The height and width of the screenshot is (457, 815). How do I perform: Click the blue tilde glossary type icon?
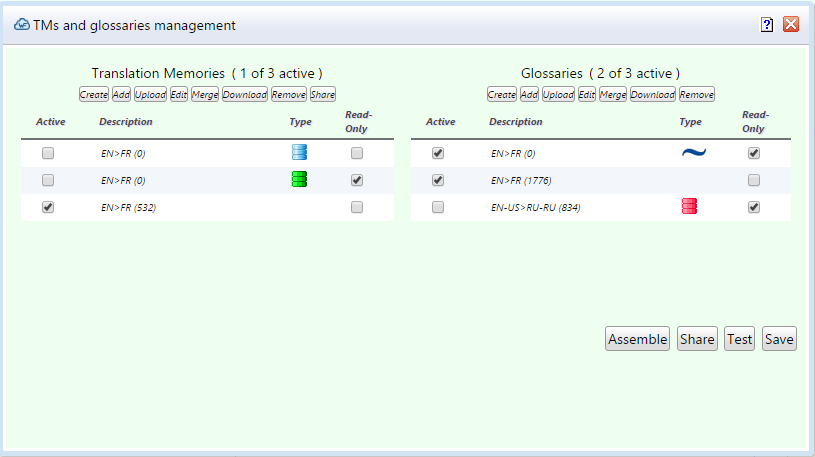(x=693, y=153)
